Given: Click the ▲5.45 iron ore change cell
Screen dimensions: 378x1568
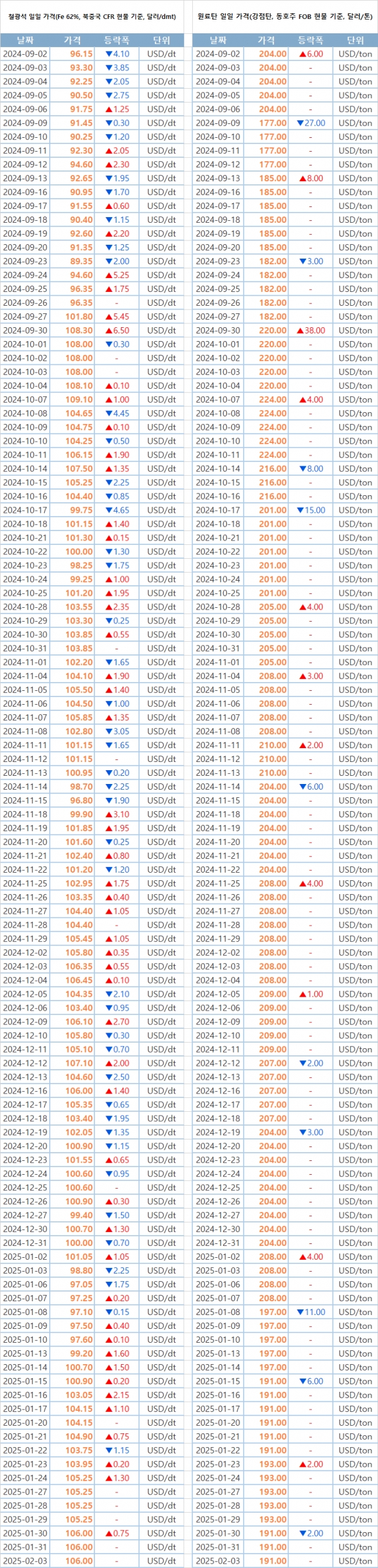Looking at the screenshot, I should click(x=117, y=316).
